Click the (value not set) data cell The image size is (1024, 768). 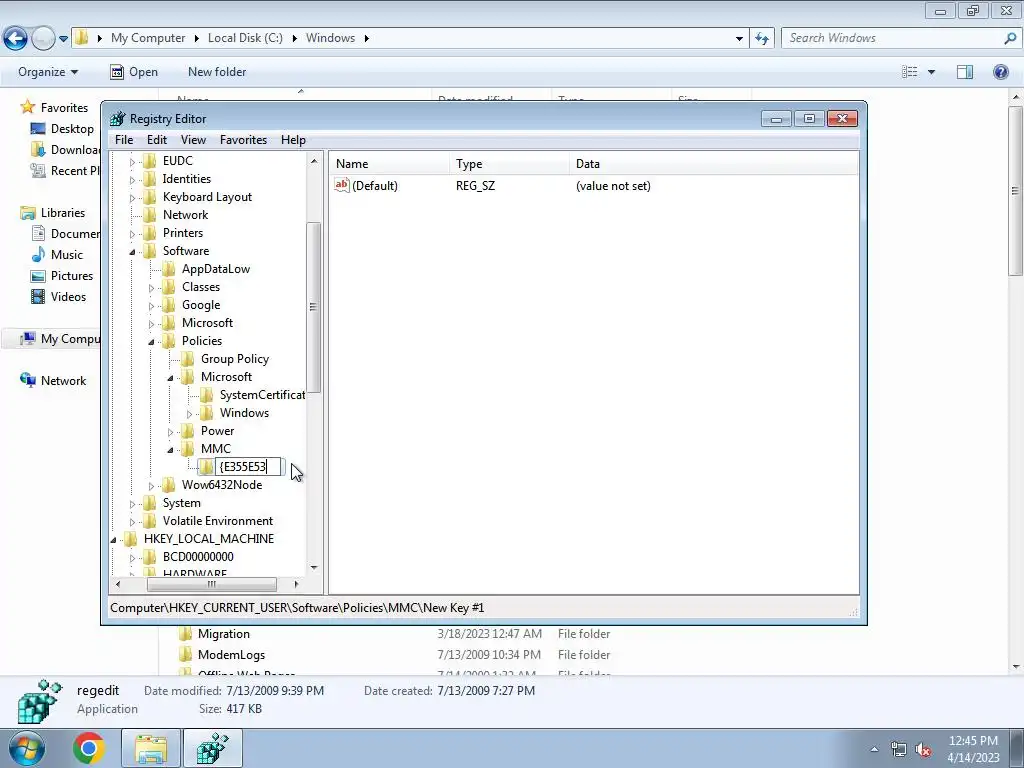[613, 186]
